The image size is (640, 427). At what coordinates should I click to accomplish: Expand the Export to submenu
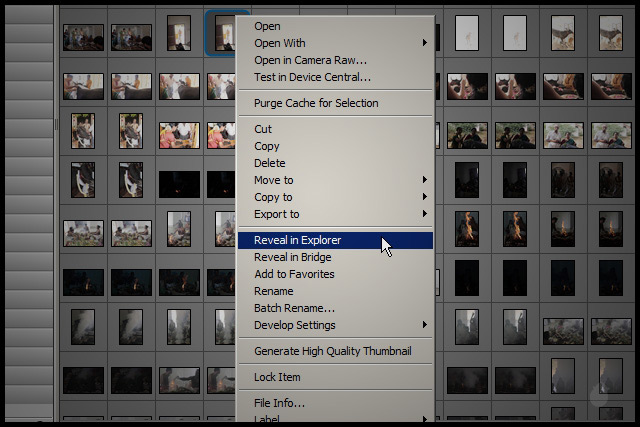(277, 214)
